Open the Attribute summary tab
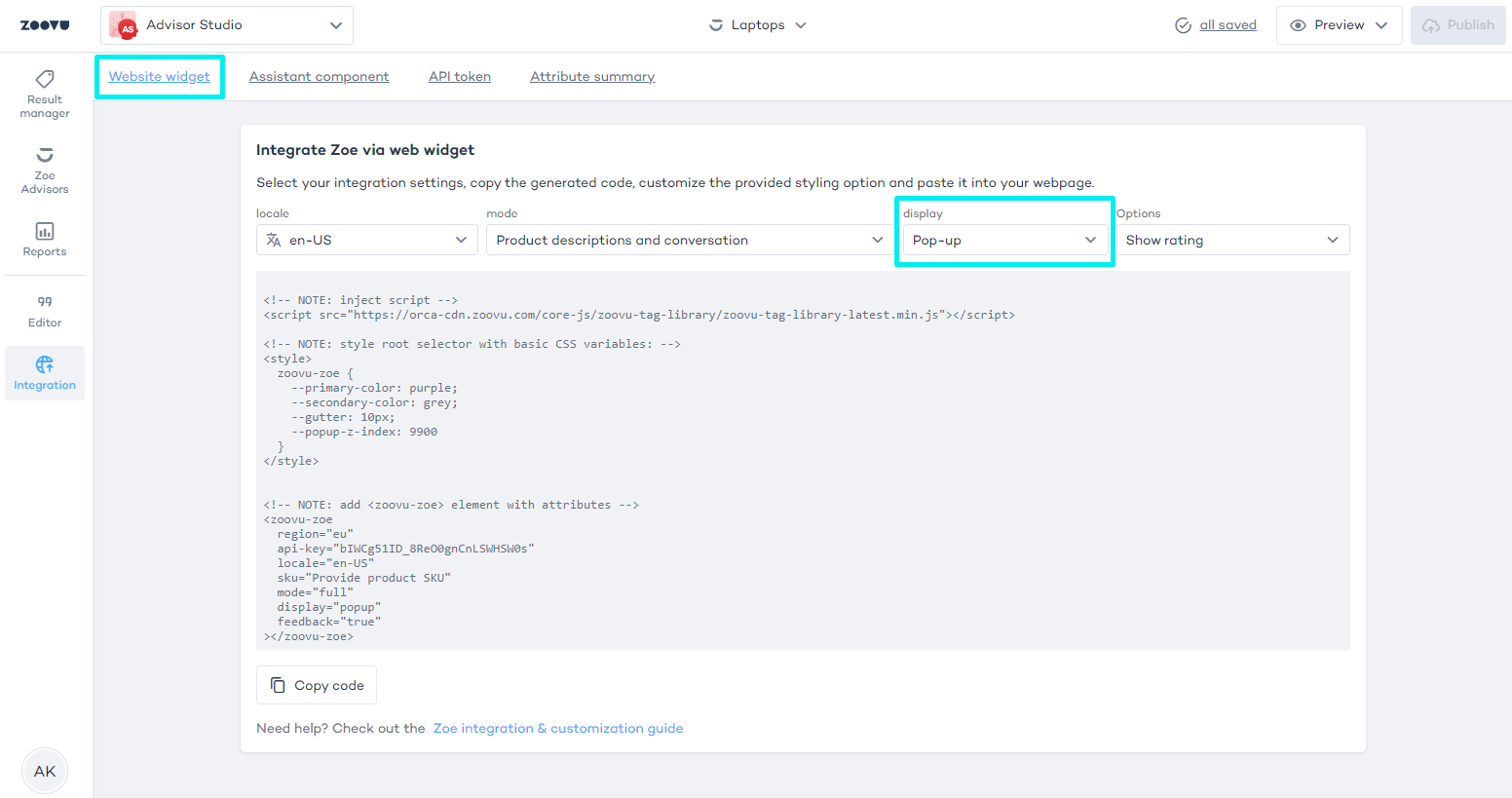Screen dimensions: 1512x798 click(x=592, y=77)
